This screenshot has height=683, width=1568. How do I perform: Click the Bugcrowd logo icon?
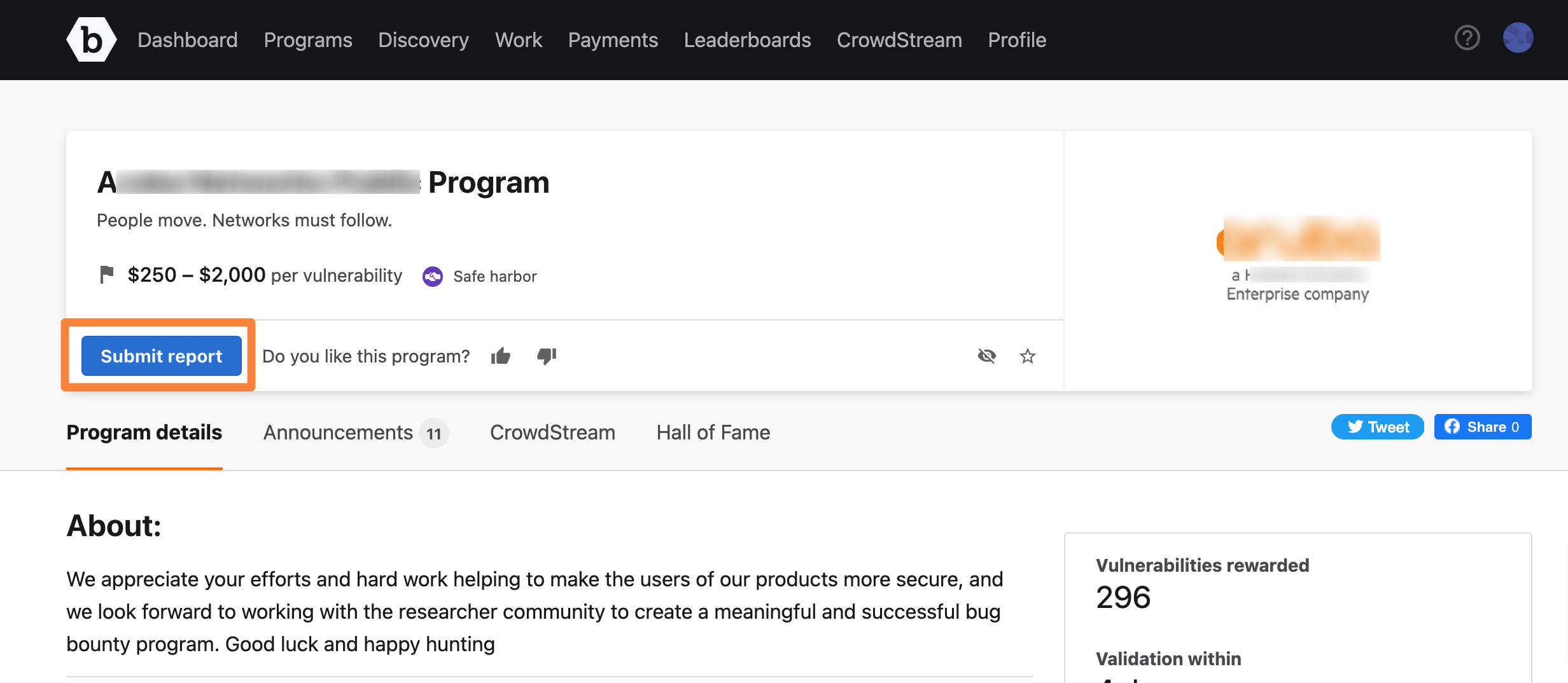(92, 39)
